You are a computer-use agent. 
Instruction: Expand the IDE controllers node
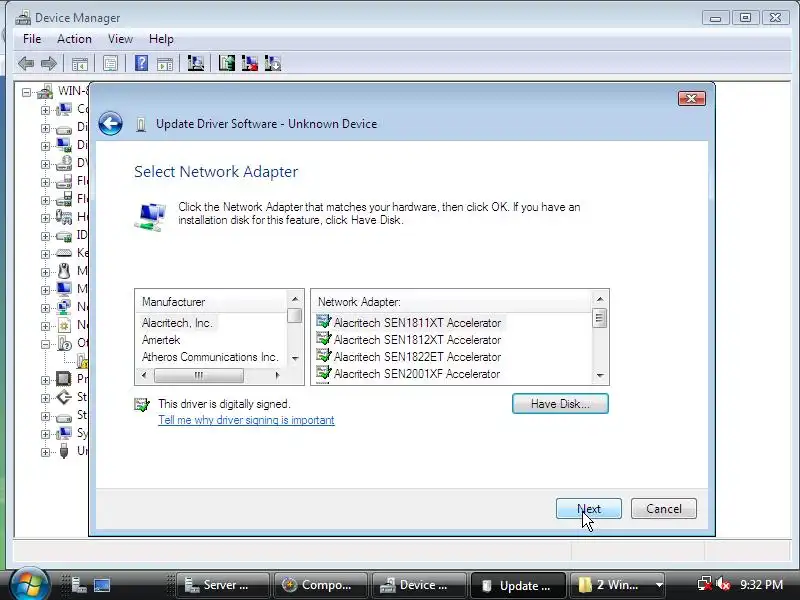click(45, 236)
